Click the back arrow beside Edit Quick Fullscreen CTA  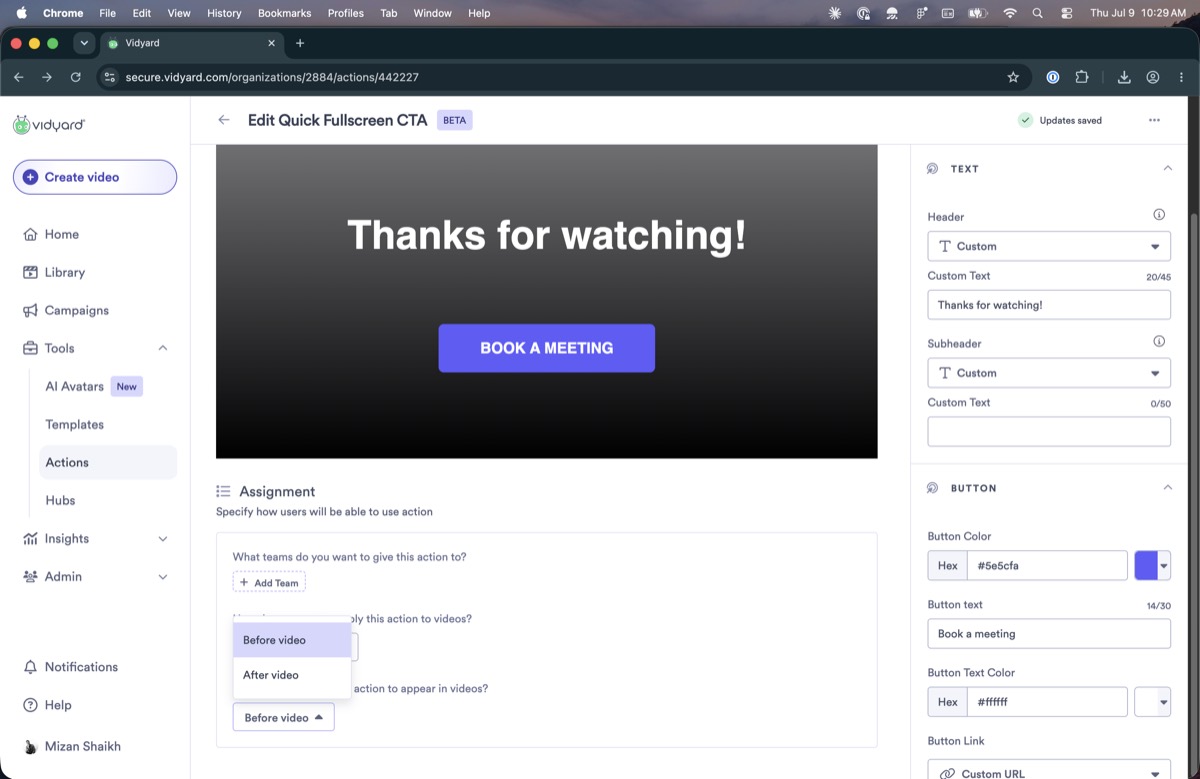pyautogui.click(x=224, y=120)
